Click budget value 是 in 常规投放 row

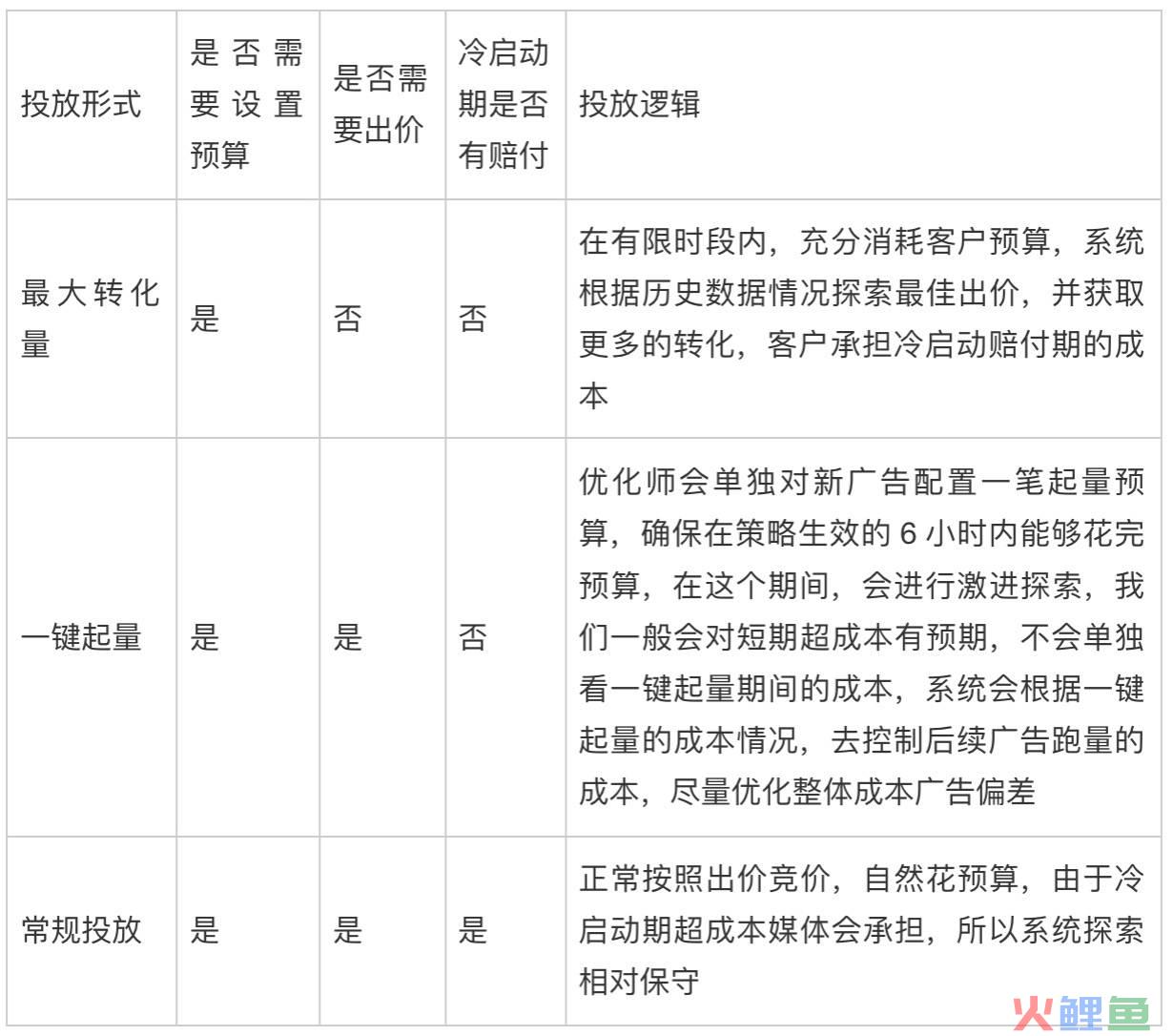pyautogui.click(x=204, y=930)
